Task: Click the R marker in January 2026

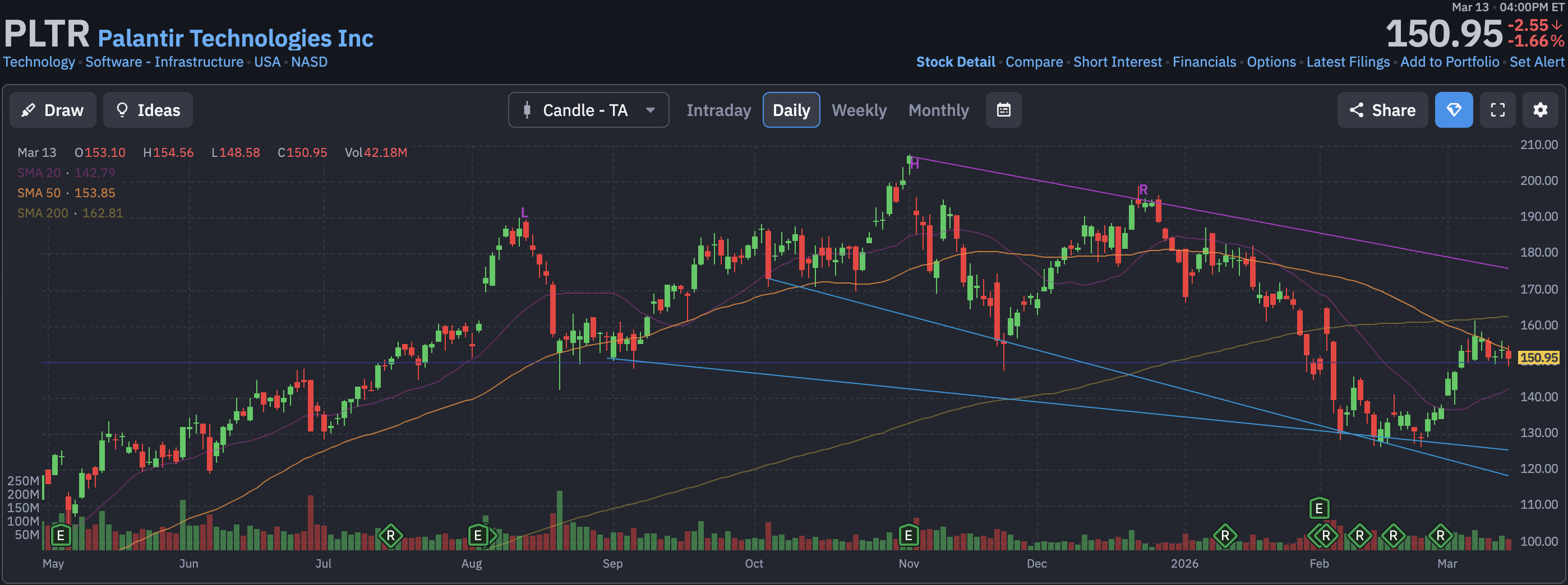Action: [1225, 536]
